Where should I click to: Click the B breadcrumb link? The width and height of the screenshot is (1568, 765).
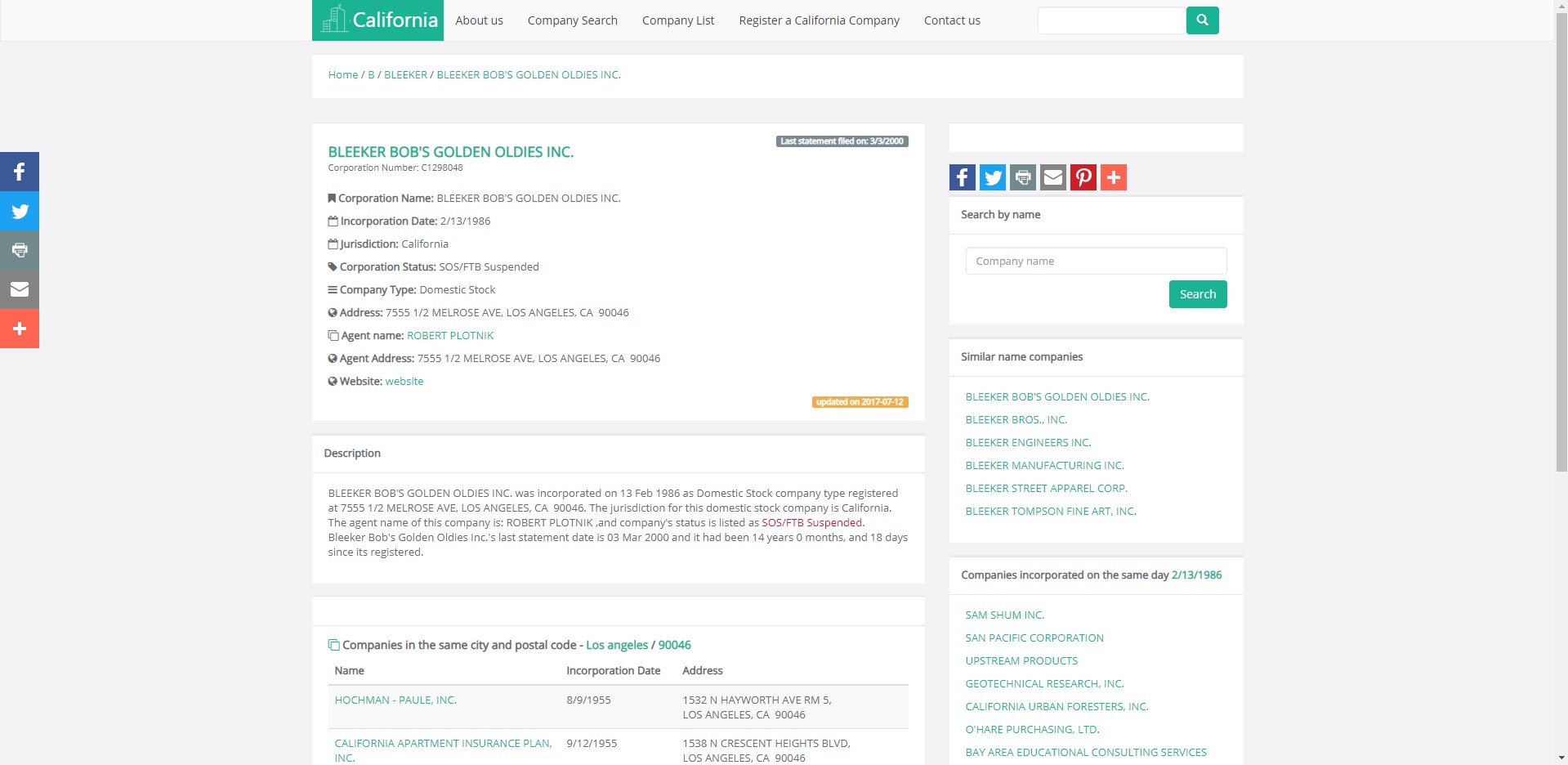tap(371, 74)
